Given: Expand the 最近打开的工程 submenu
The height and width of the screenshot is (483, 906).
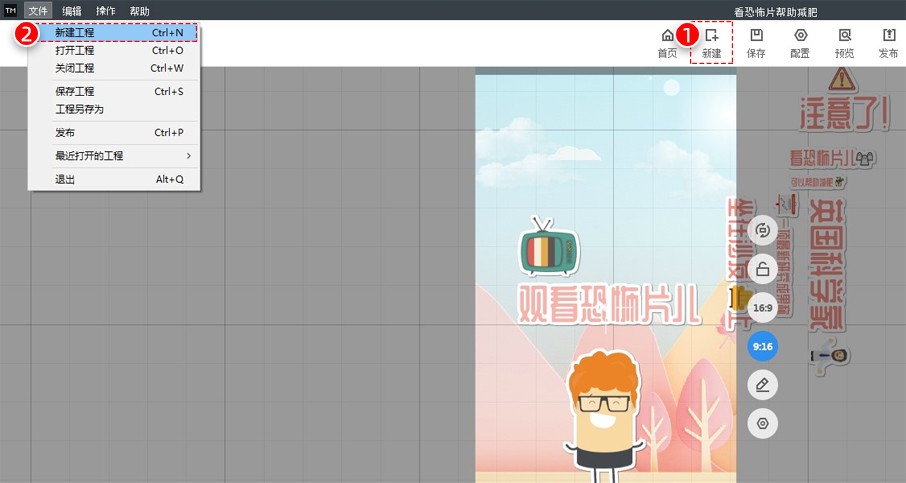Looking at the screenshot, I should pyautogui.click(x=120, y=156).
